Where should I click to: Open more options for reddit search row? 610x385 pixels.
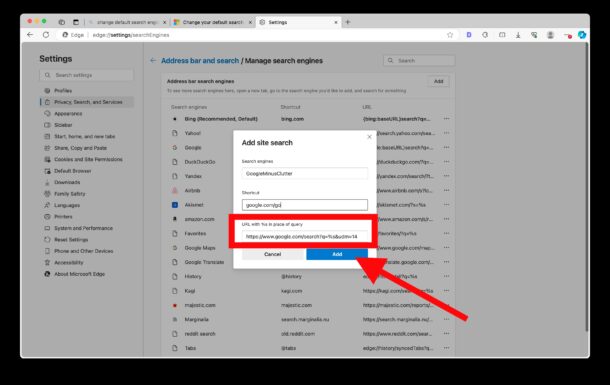[x=447, y=334]
